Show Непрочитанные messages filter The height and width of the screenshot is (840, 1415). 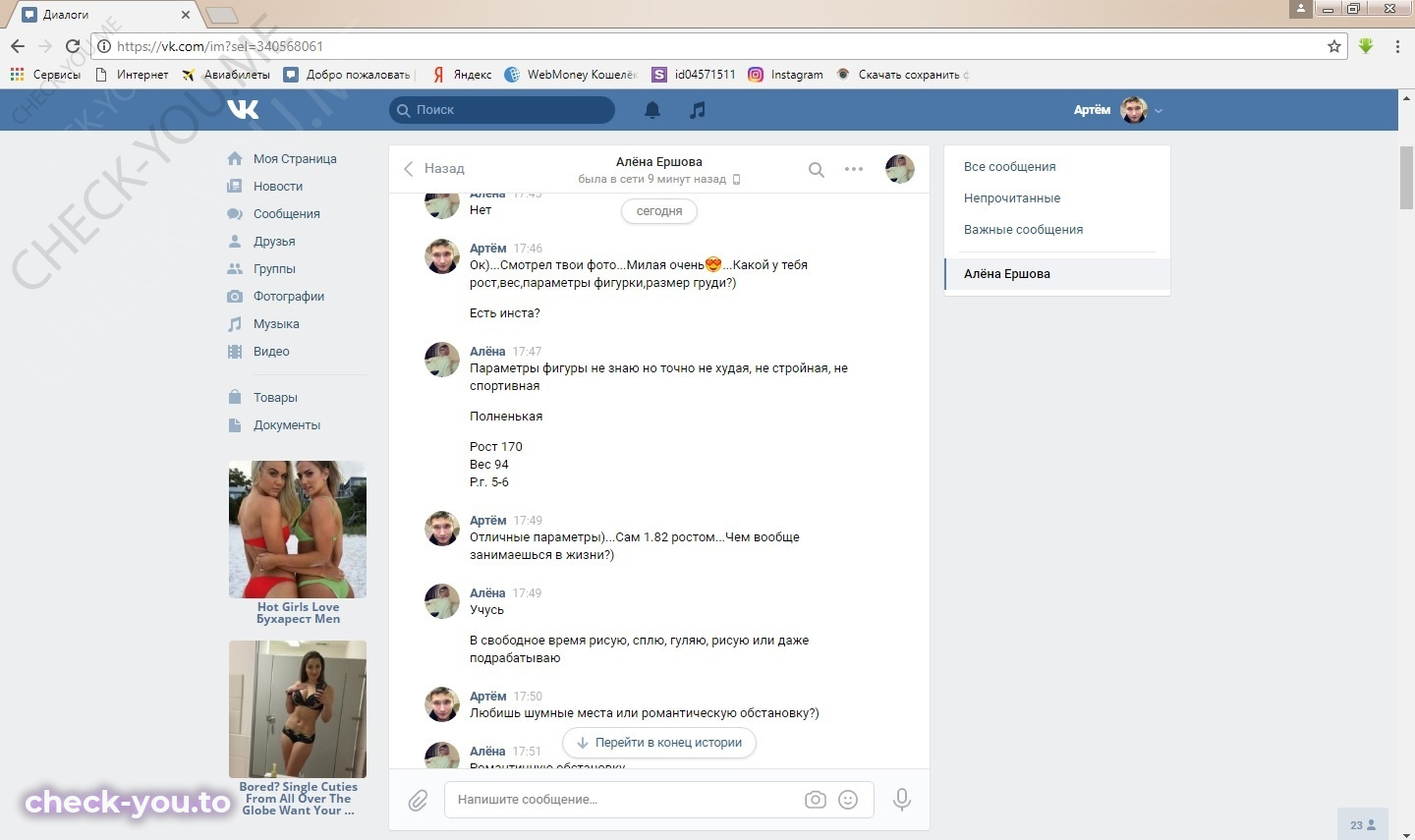1012,197
